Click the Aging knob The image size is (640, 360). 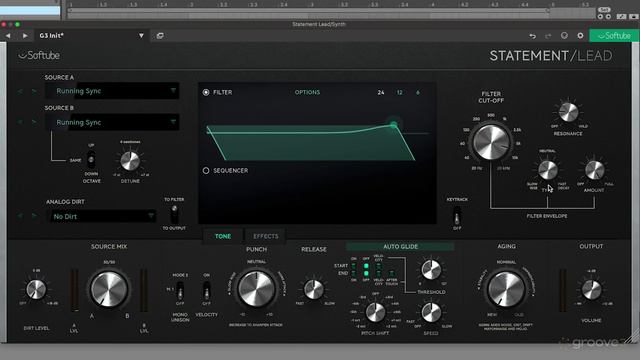click(x=506, y=289)
